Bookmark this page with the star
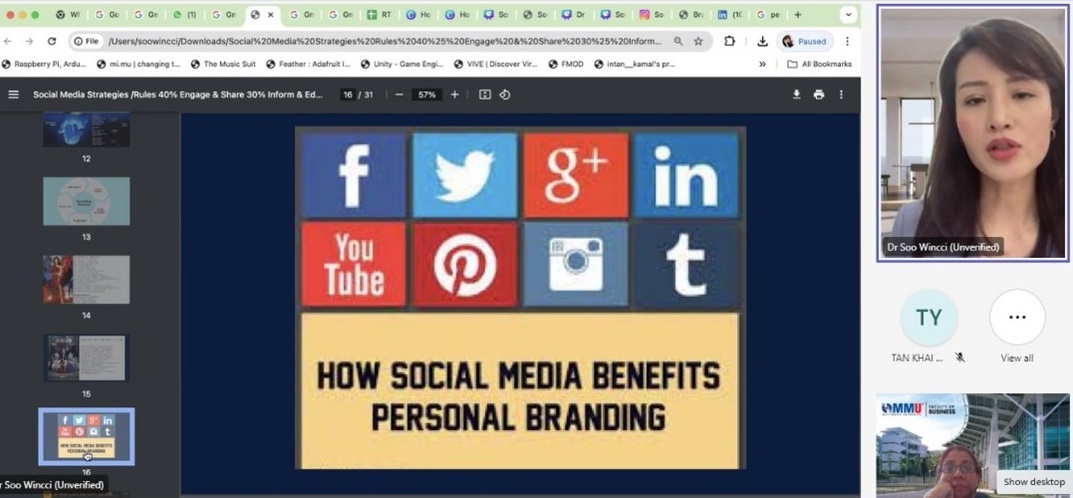 point(698,41)
